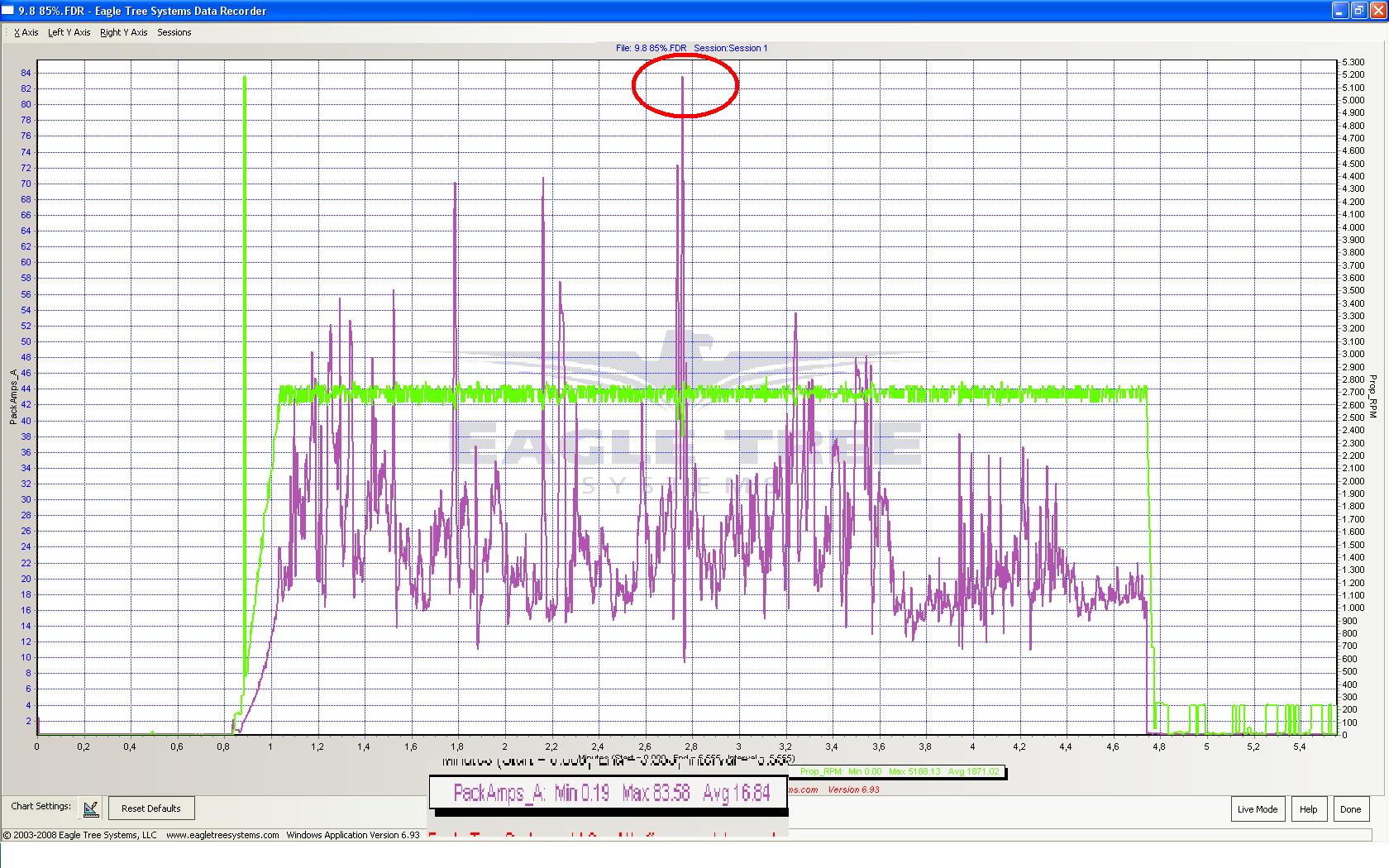The width and height of the screenshot is (1389, 868).
Task: Click Done to close the chart
Action: (1350, 808)
